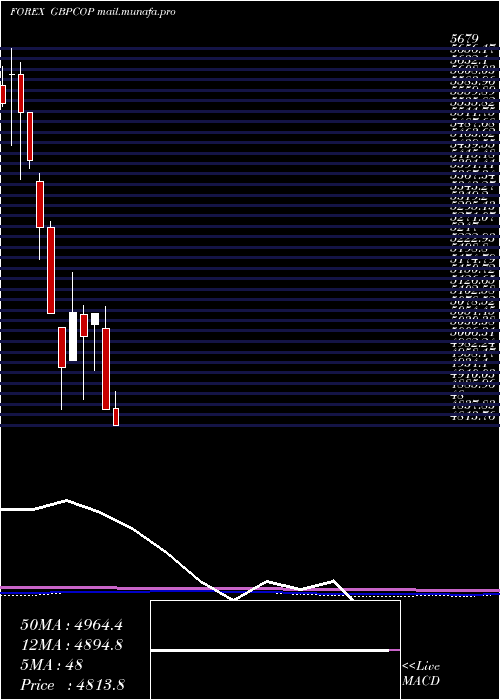Click the '<<Live MACD' label
This screenshot has width=500, height=700.
pos(421,674)
